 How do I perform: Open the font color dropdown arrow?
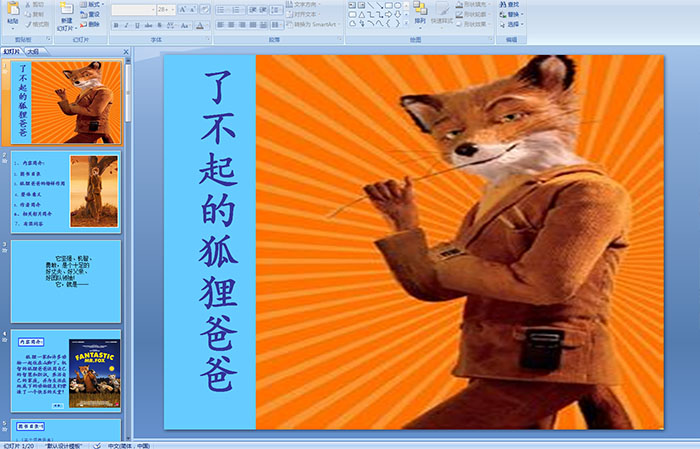(208, 25)
